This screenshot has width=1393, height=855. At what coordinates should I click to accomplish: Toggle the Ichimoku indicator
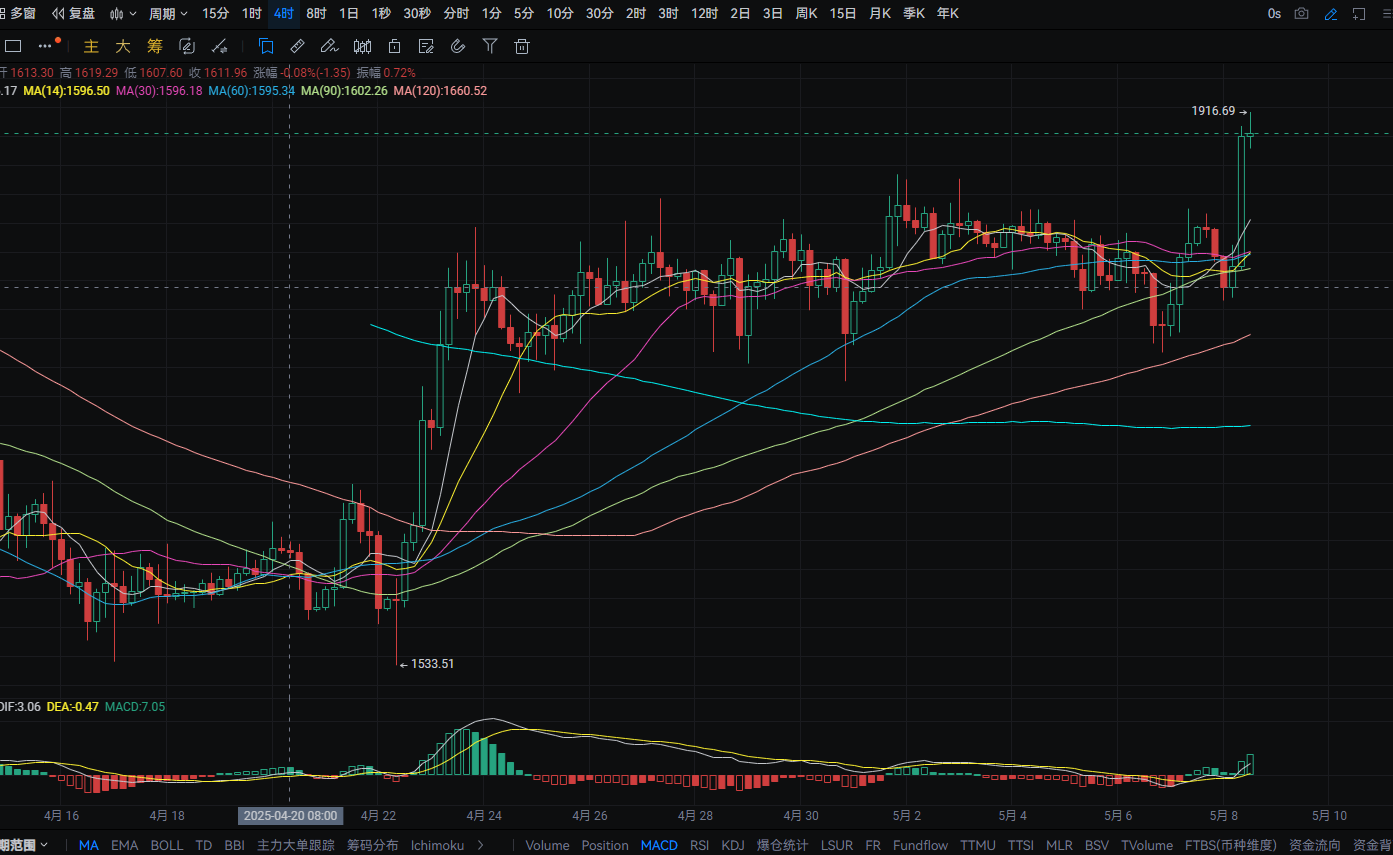[438, 845]
